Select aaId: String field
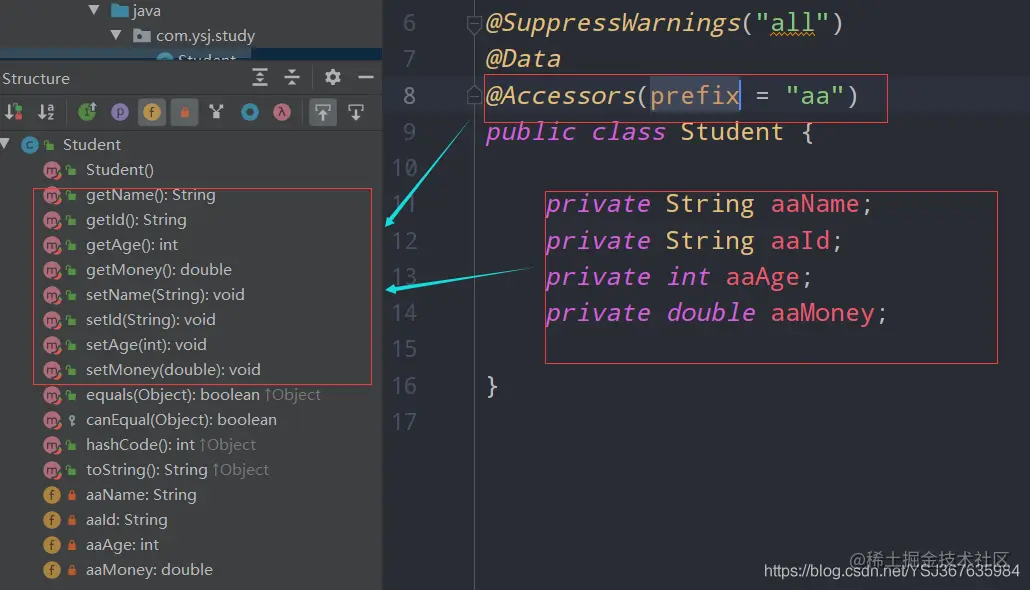Image resolution: width=1030 pixels, height=590 pixels. pos(126,519)
